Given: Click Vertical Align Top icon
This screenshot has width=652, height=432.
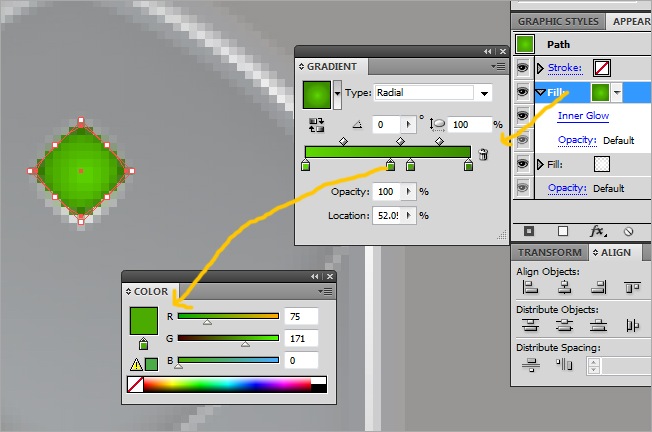Looking at the screenshot, I should tap(632, 287).
